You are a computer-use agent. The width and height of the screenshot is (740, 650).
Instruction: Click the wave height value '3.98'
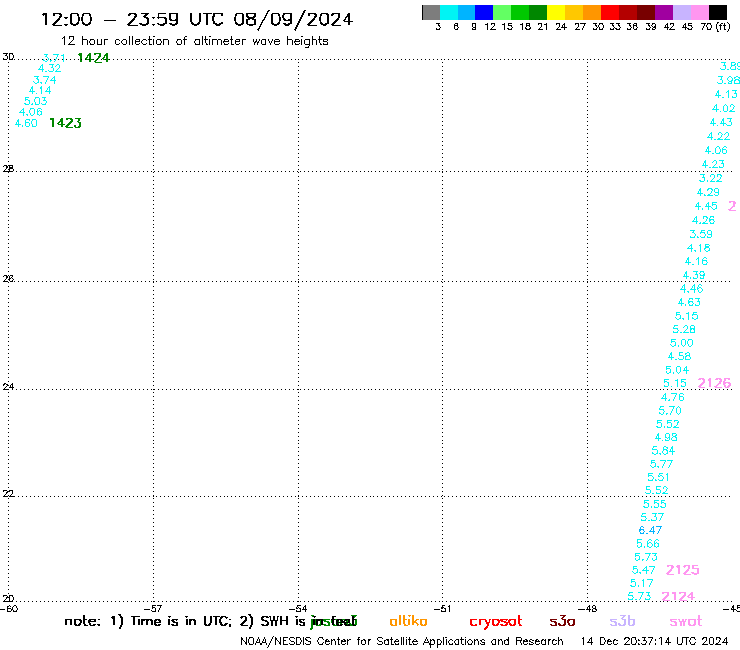tap(728, 80)
